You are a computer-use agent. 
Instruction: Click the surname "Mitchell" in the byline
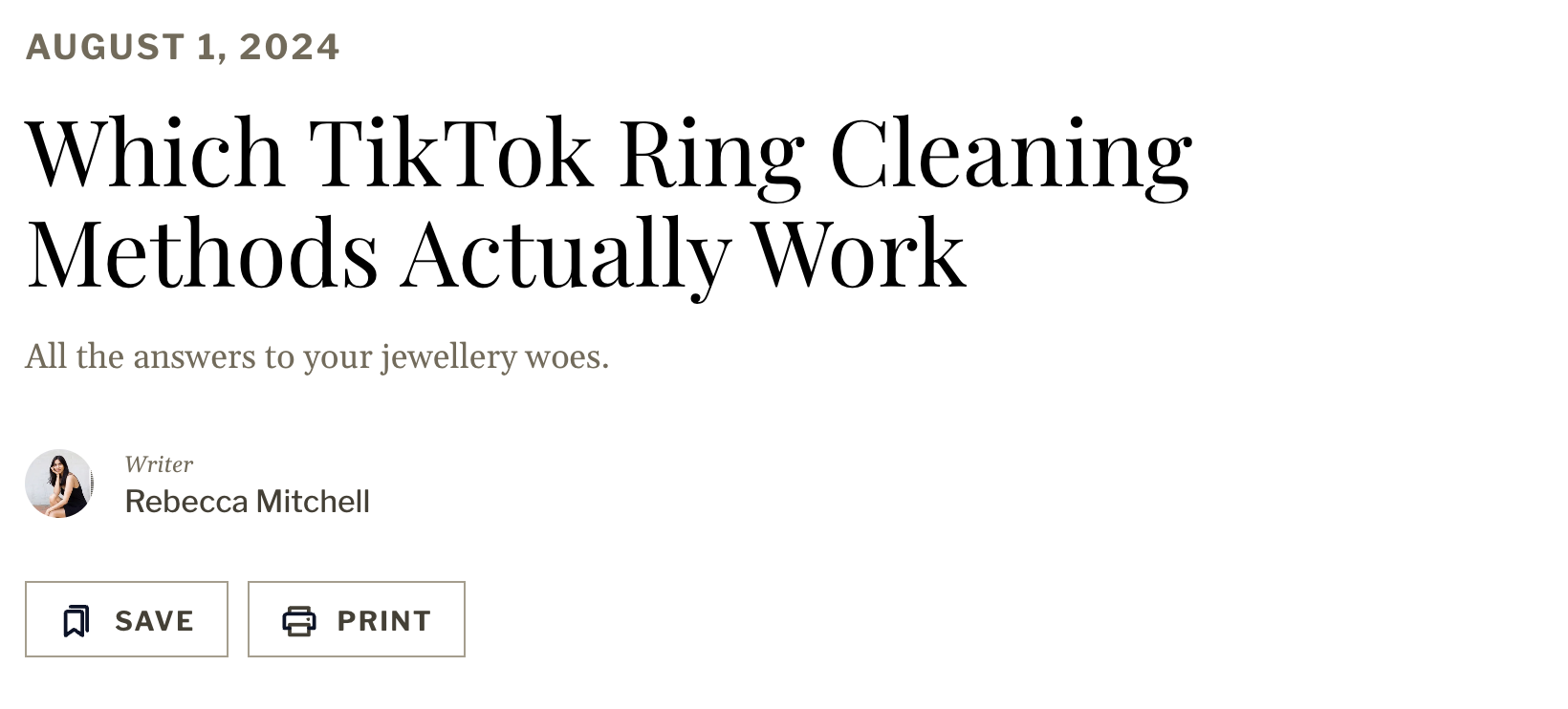point(313,502)
